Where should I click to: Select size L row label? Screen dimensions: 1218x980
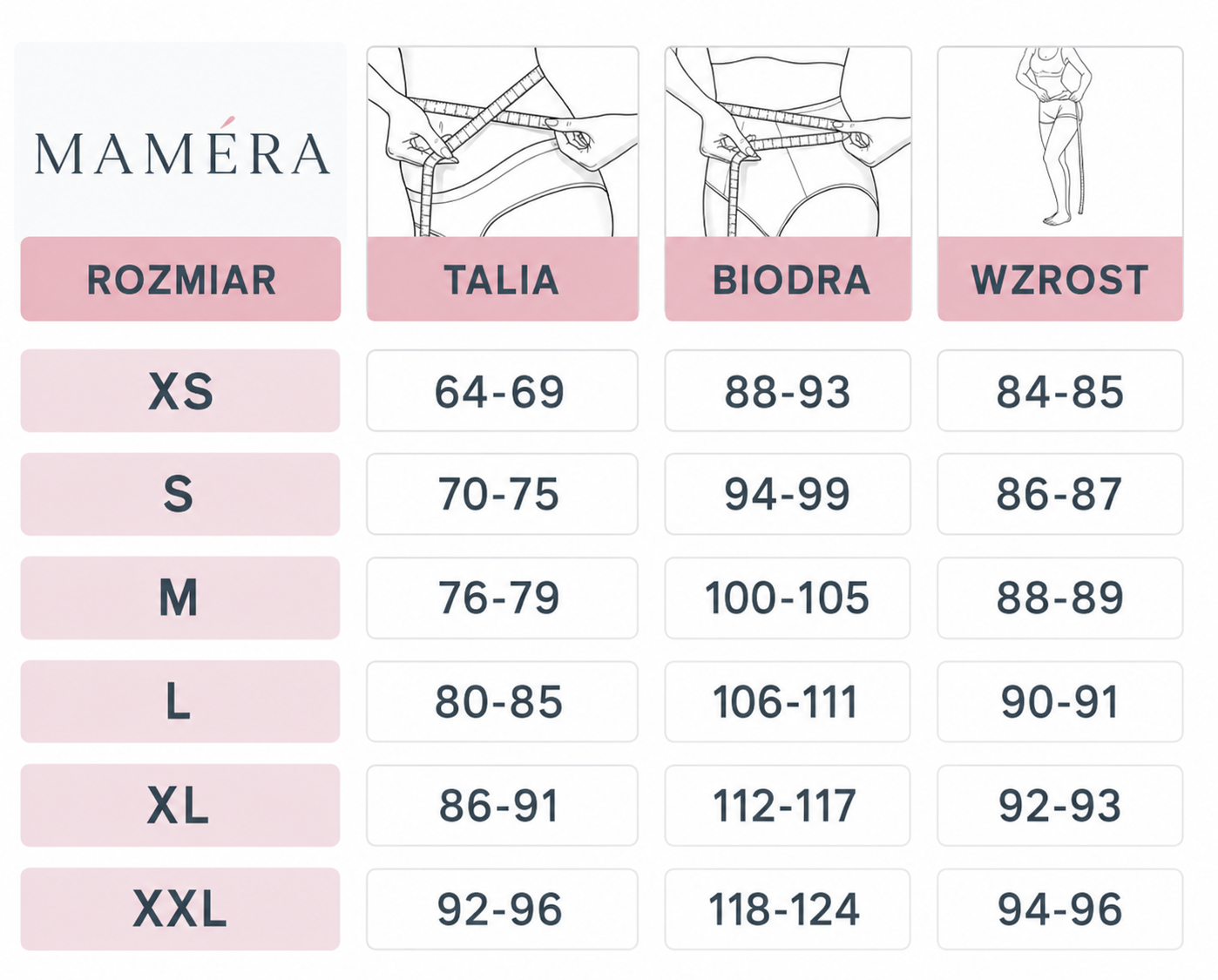point(180,701)
